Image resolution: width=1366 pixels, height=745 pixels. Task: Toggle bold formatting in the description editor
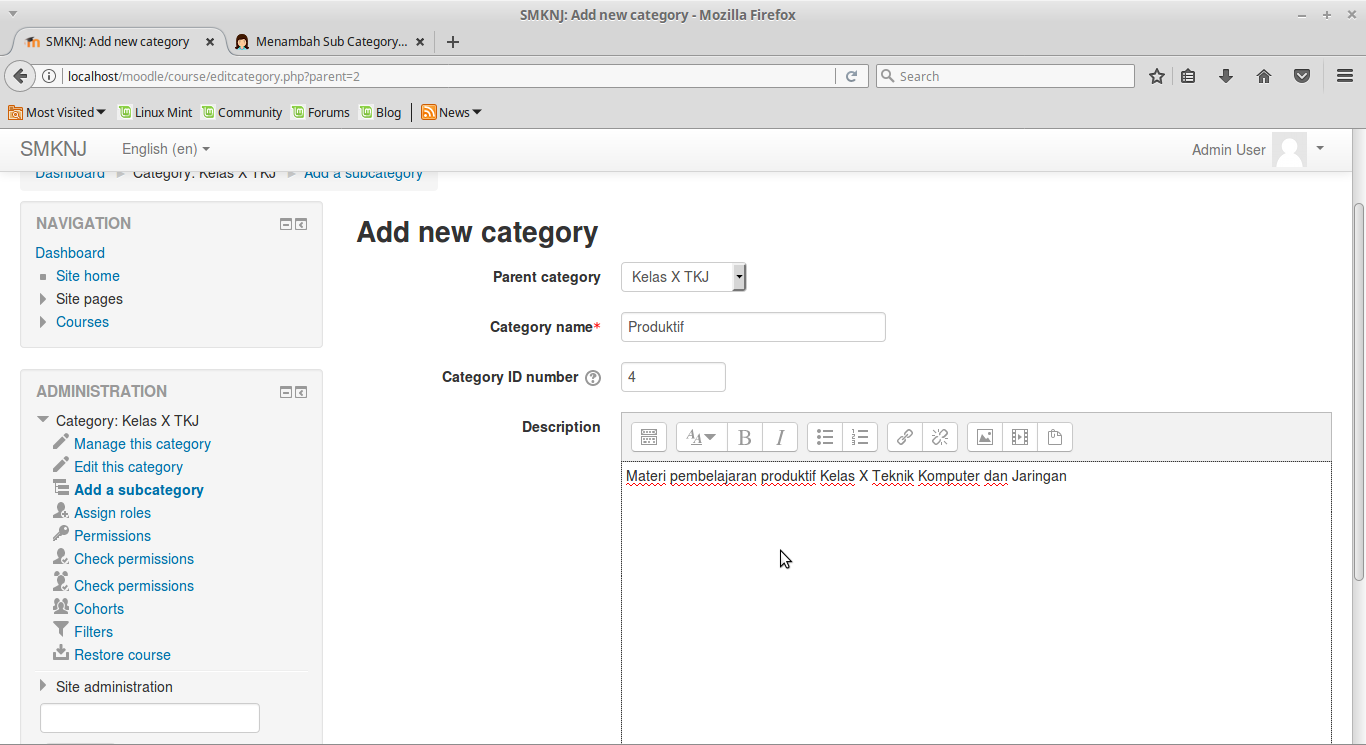[x=744, y=437]
